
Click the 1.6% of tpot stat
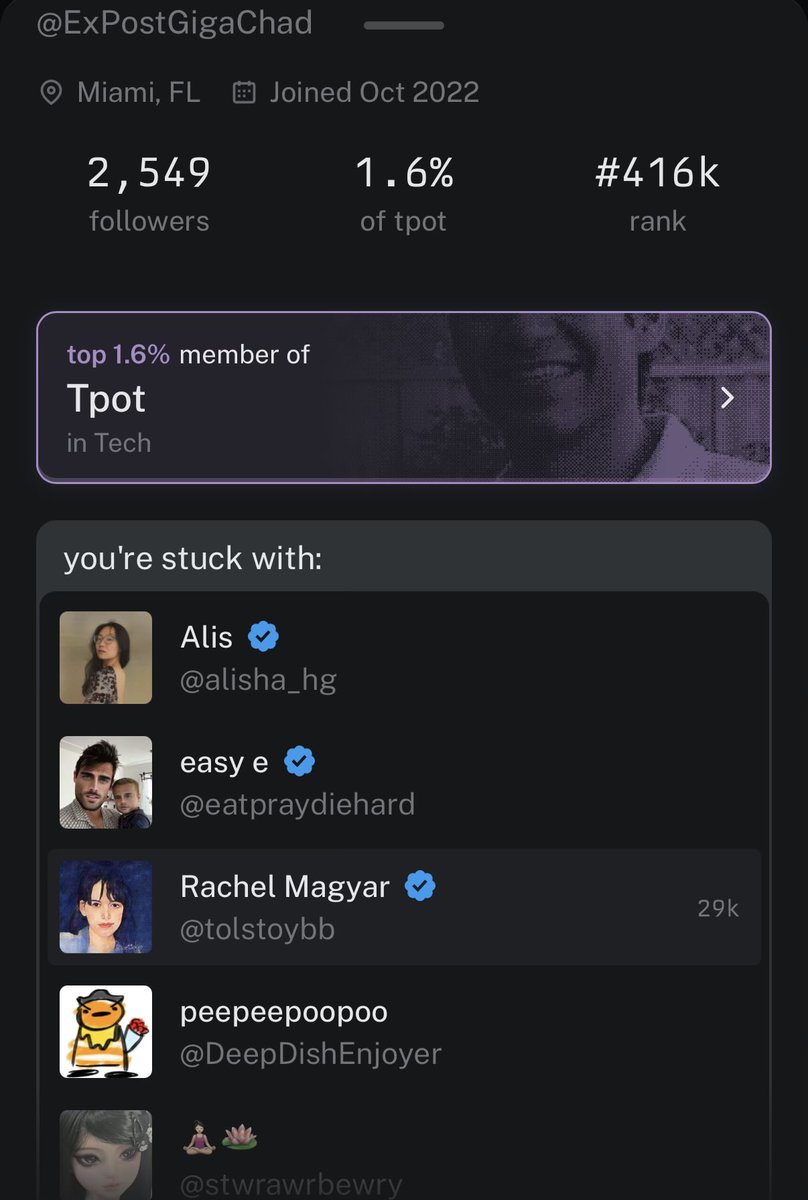click(x=405, y=194)
